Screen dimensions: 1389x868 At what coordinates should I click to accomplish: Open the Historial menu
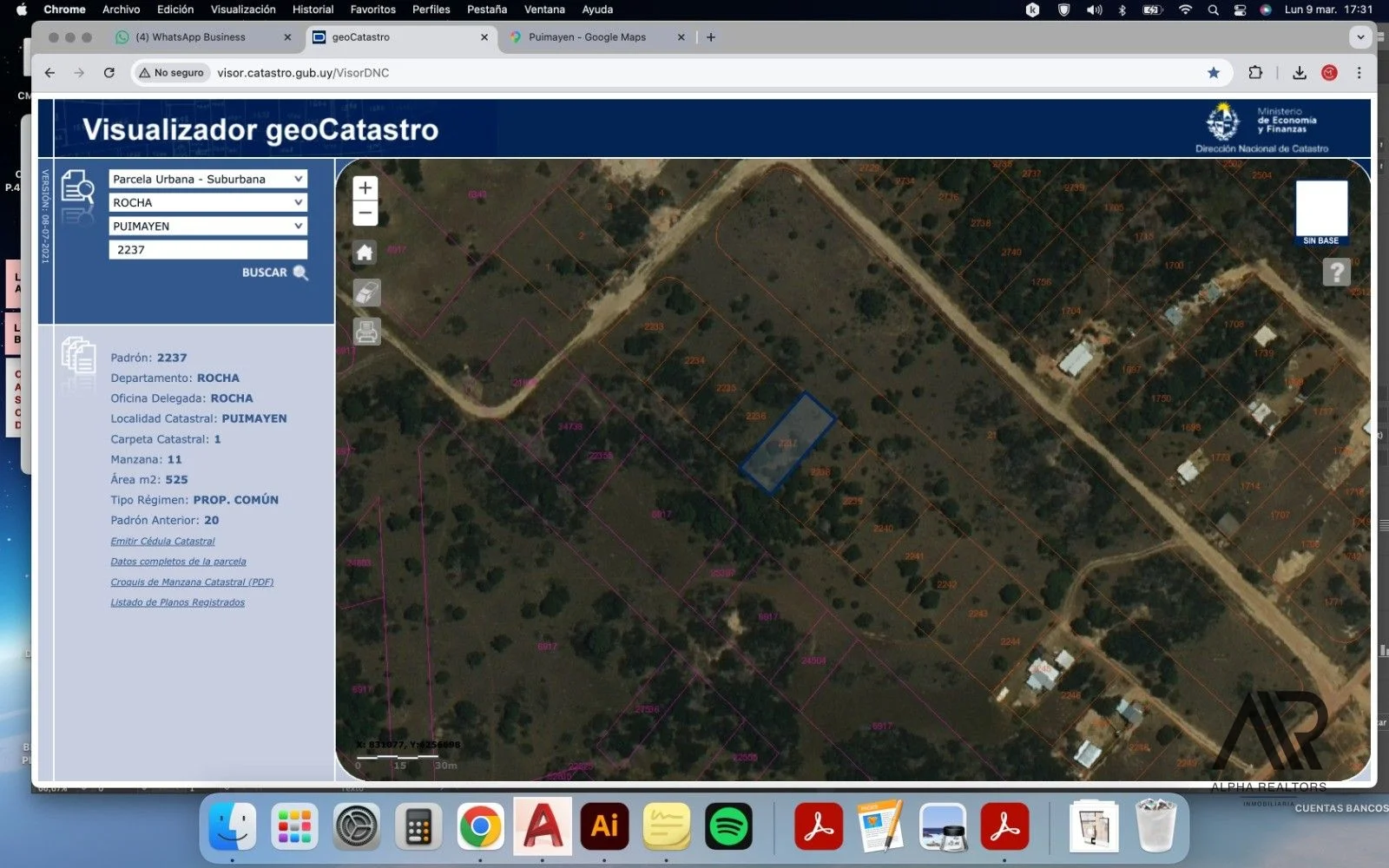pos(313,10)
